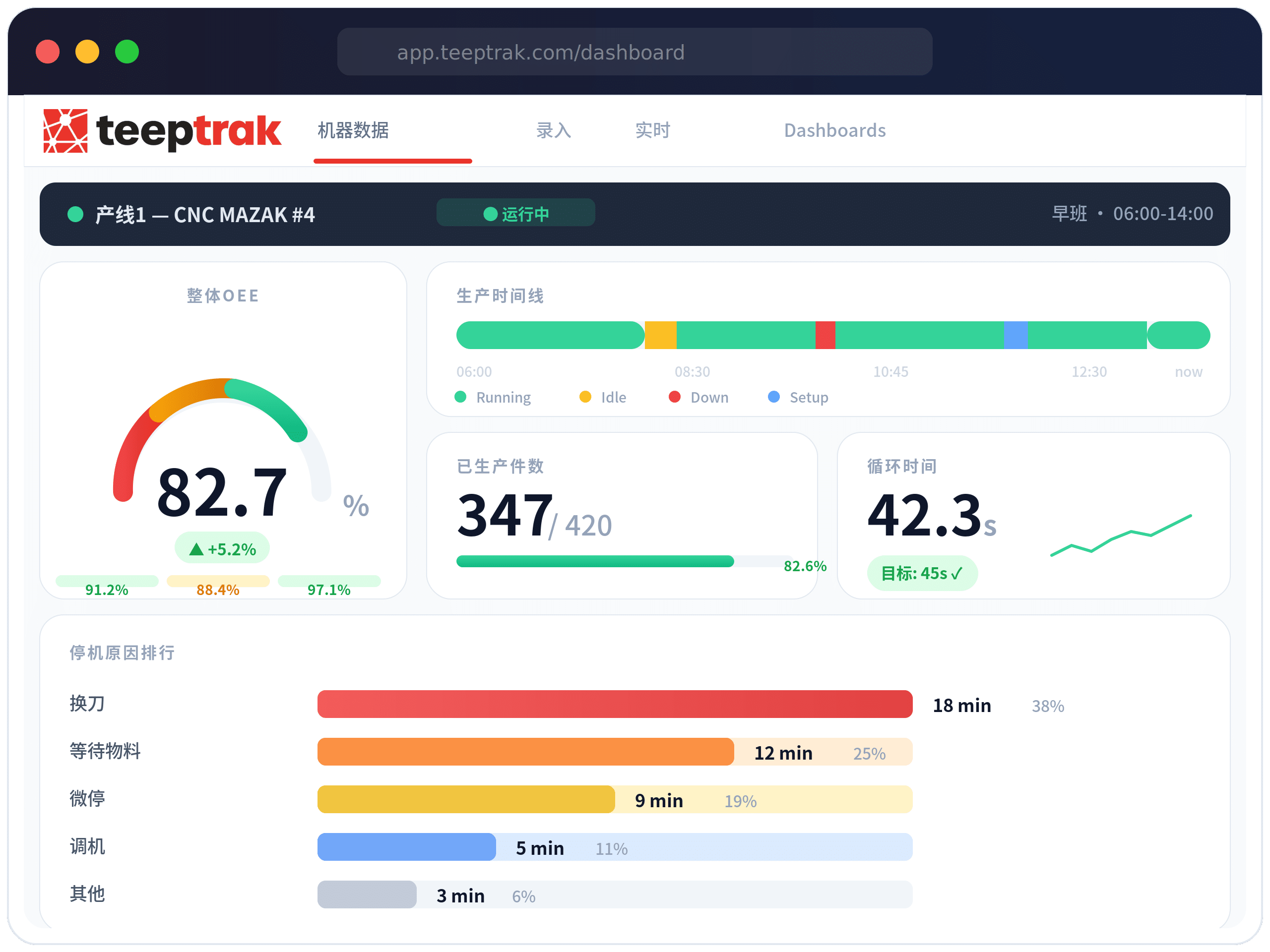Go to the Dashboards tab

point(834,131)
